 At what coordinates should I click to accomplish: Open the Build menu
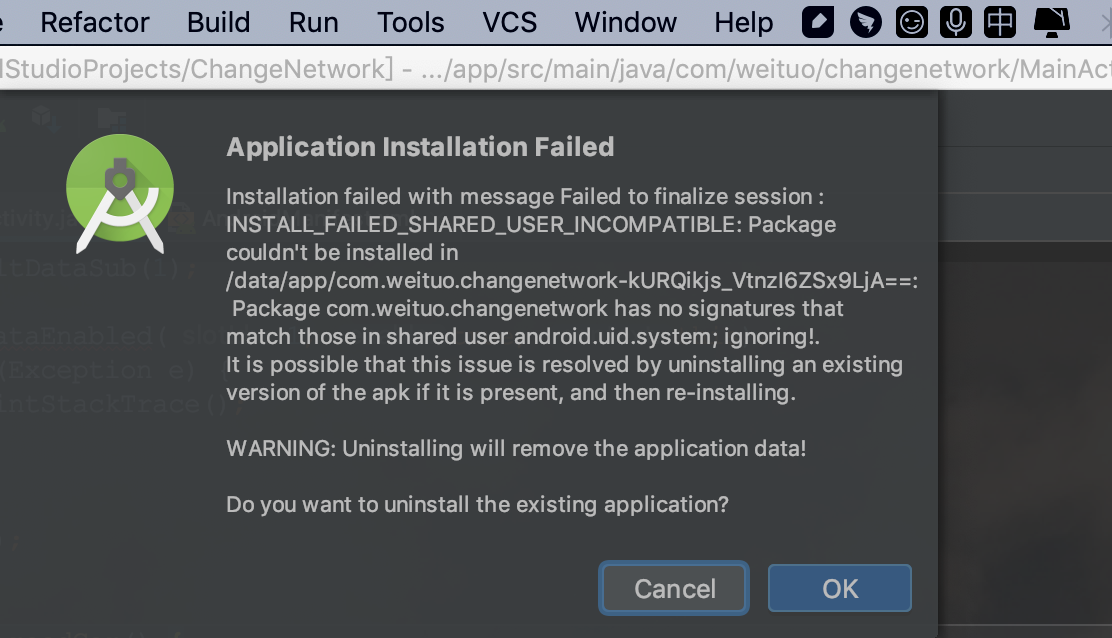[218, 22]
